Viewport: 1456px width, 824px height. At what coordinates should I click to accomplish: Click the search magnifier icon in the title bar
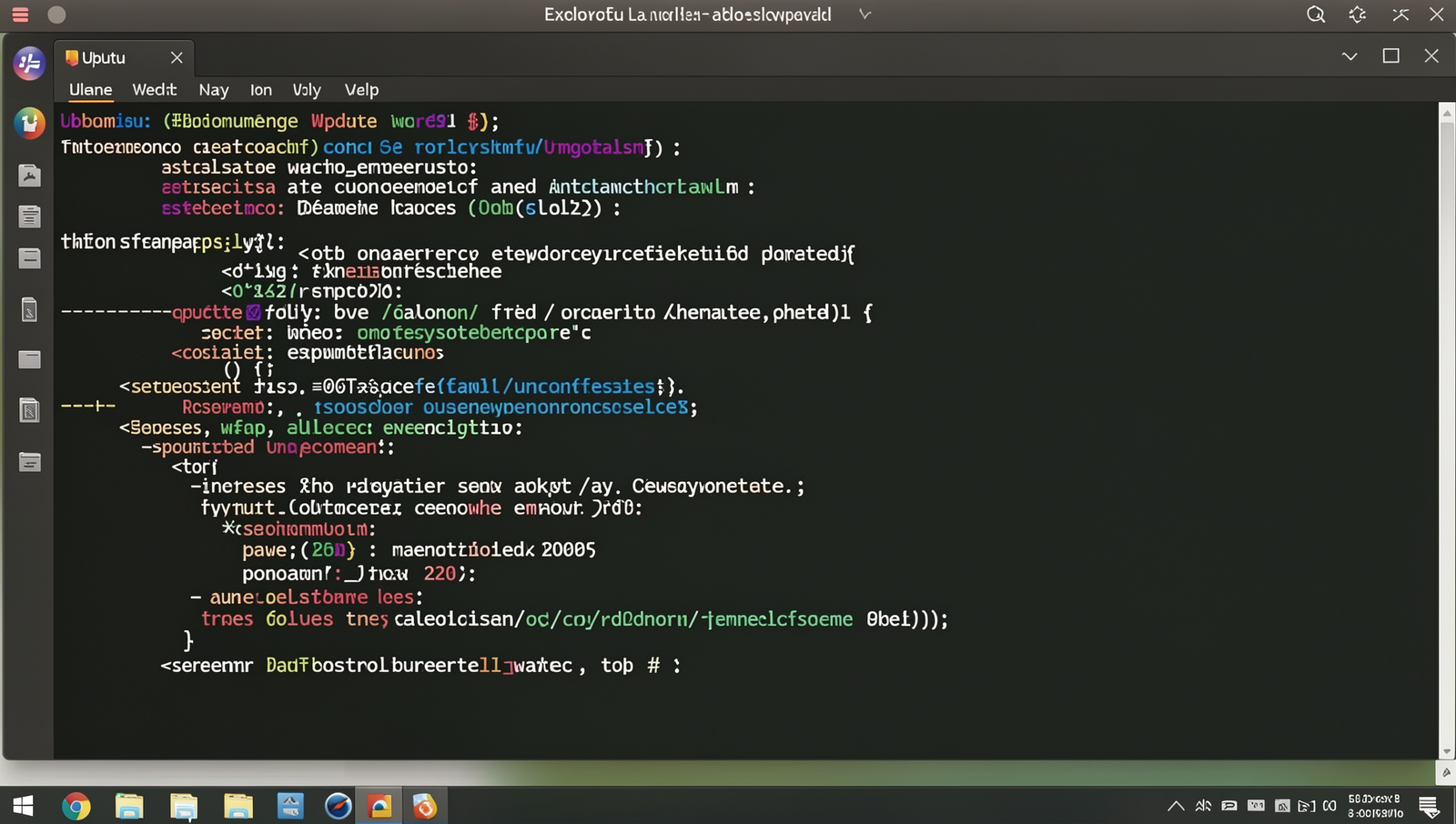click(1315, 15)
